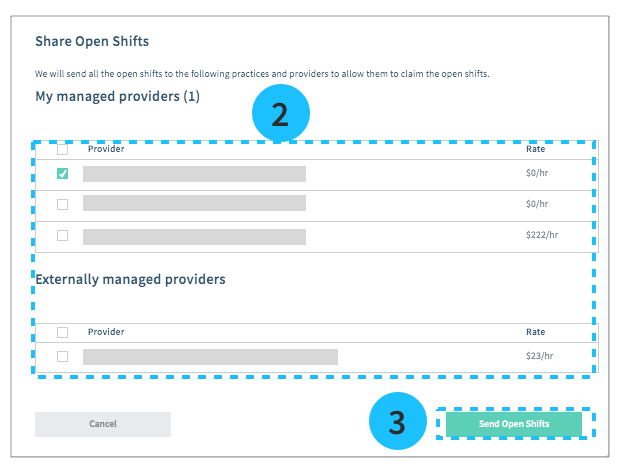Toggle select-all checkbox for externally managed providers
619x473 pixels.
[x=63, y=332]
